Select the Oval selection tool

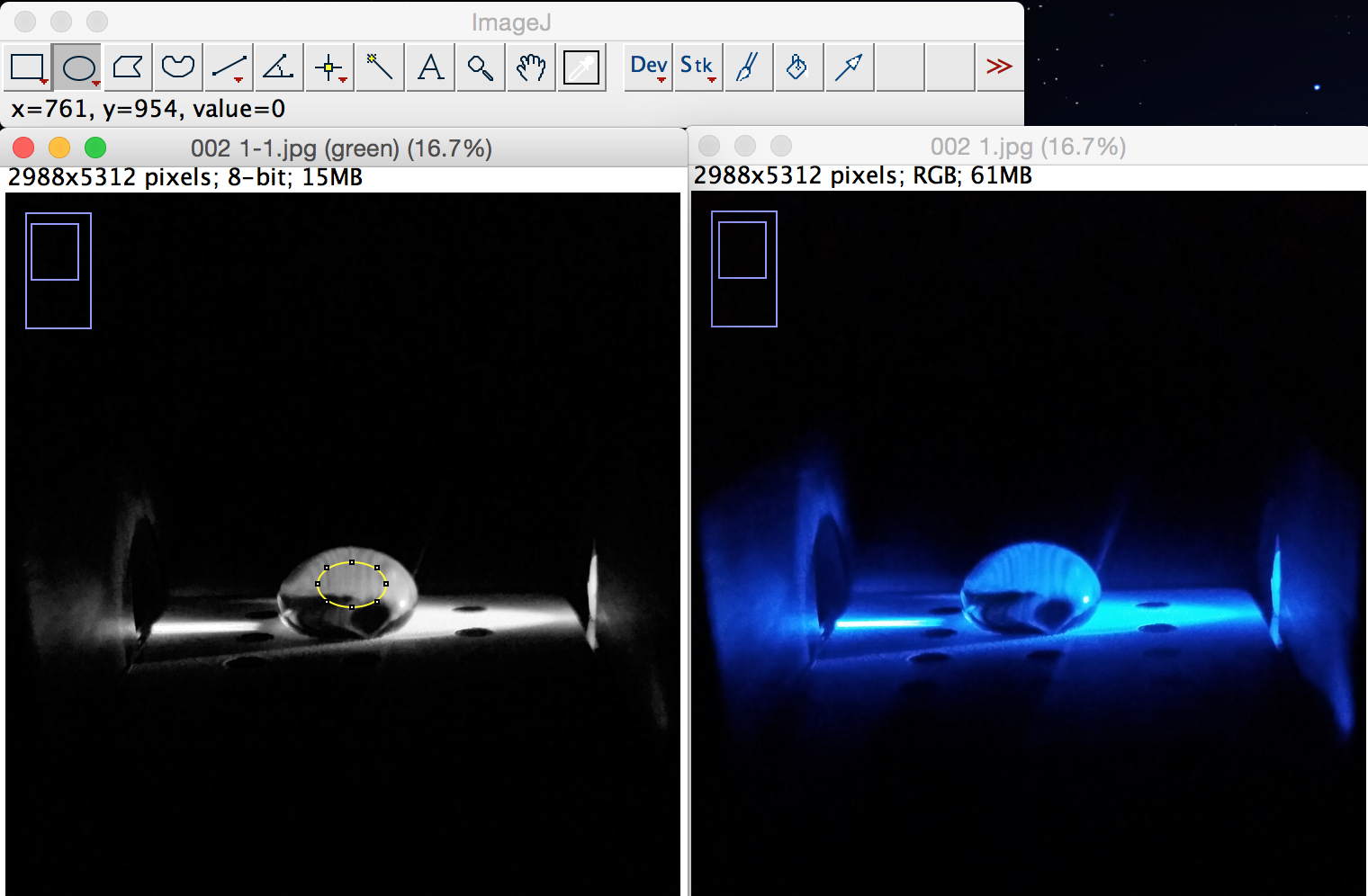(78, 67)
